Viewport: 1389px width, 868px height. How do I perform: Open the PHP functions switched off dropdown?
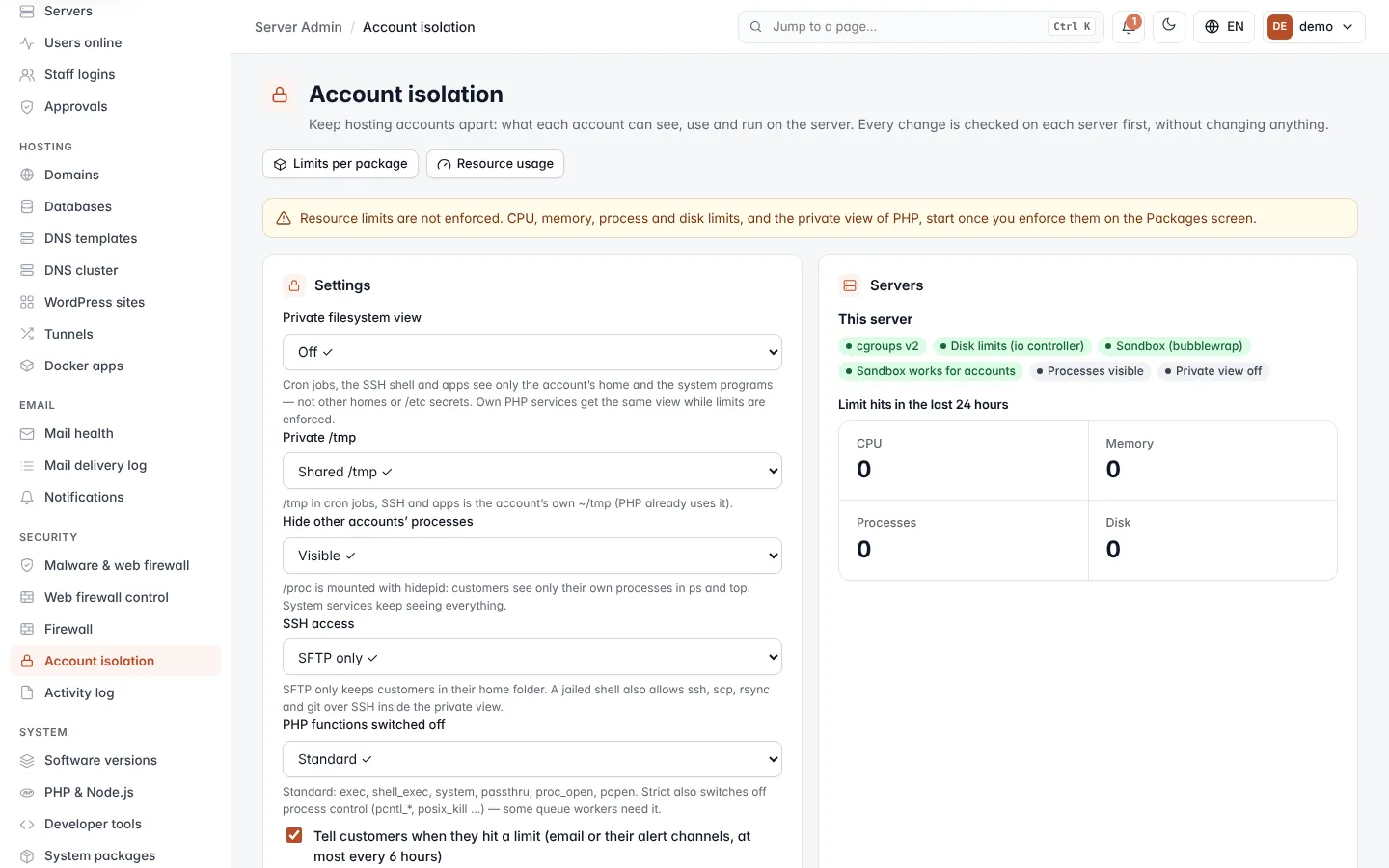pyautogui.click(x=532, y=759)
